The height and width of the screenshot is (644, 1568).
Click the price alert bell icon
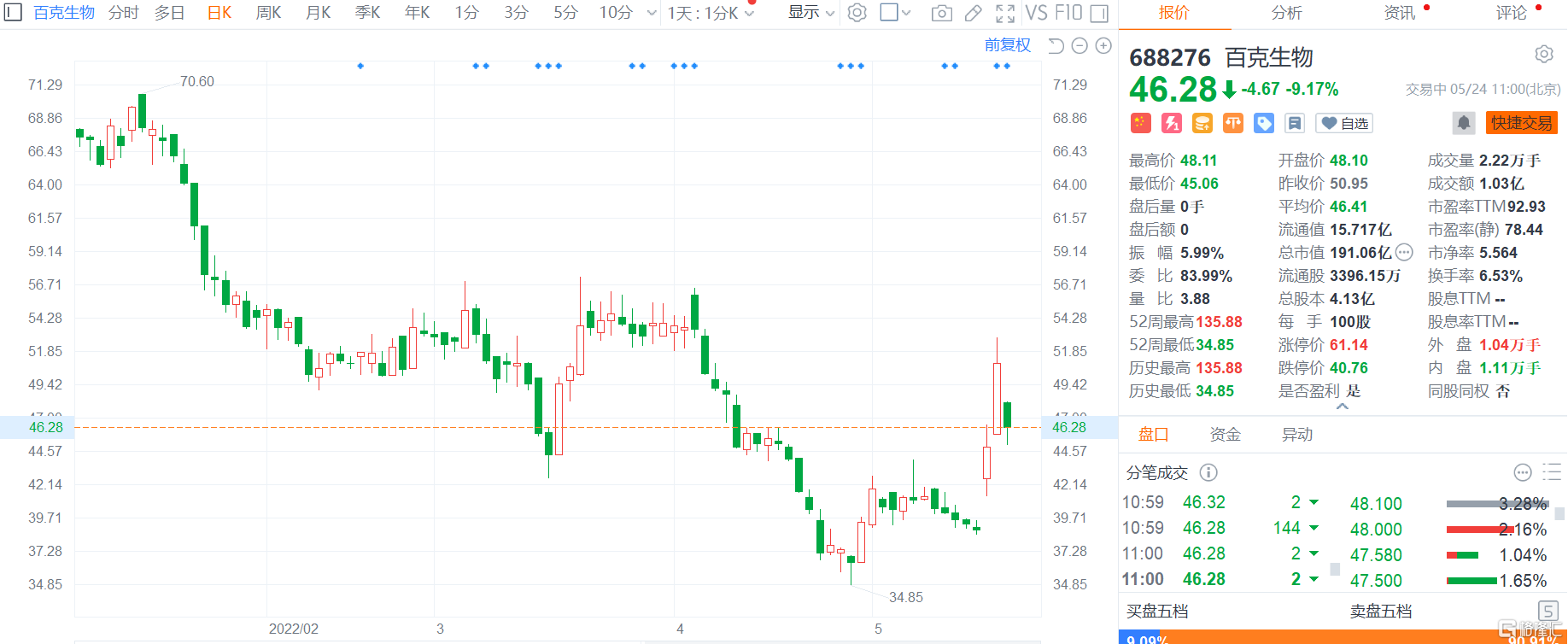tap(1463, 123)
